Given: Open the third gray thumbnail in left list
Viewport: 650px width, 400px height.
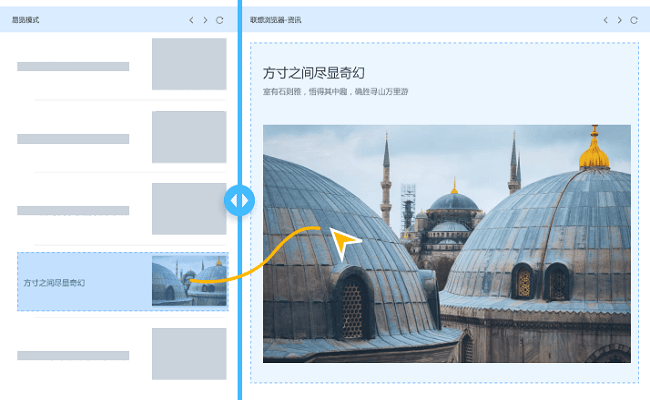Looking at the screenshot, I should pos(189,209).
